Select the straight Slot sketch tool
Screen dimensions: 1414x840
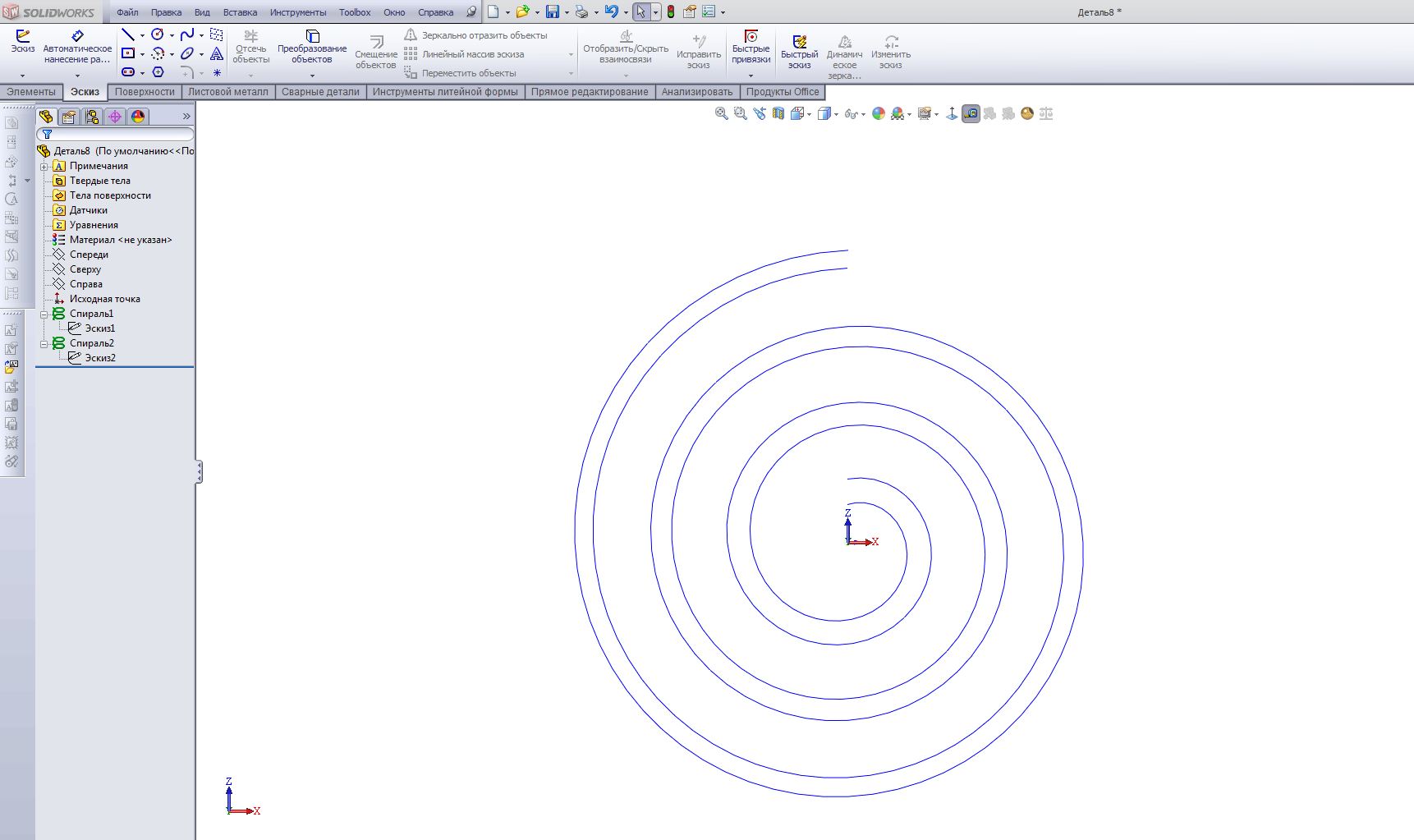coord(128,72)
